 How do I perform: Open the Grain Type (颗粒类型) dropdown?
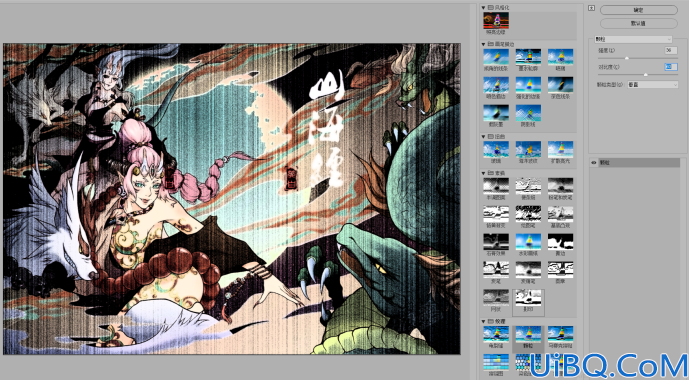coord(652,84)
